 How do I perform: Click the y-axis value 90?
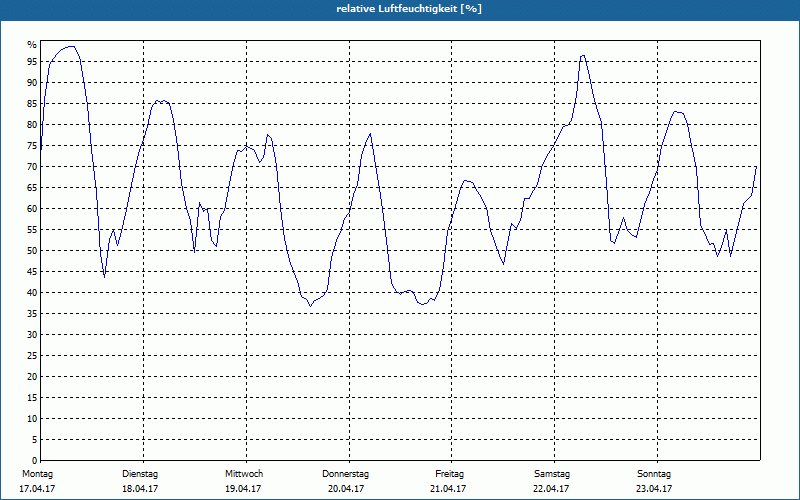pyautogui.click(x=32, y=83)
